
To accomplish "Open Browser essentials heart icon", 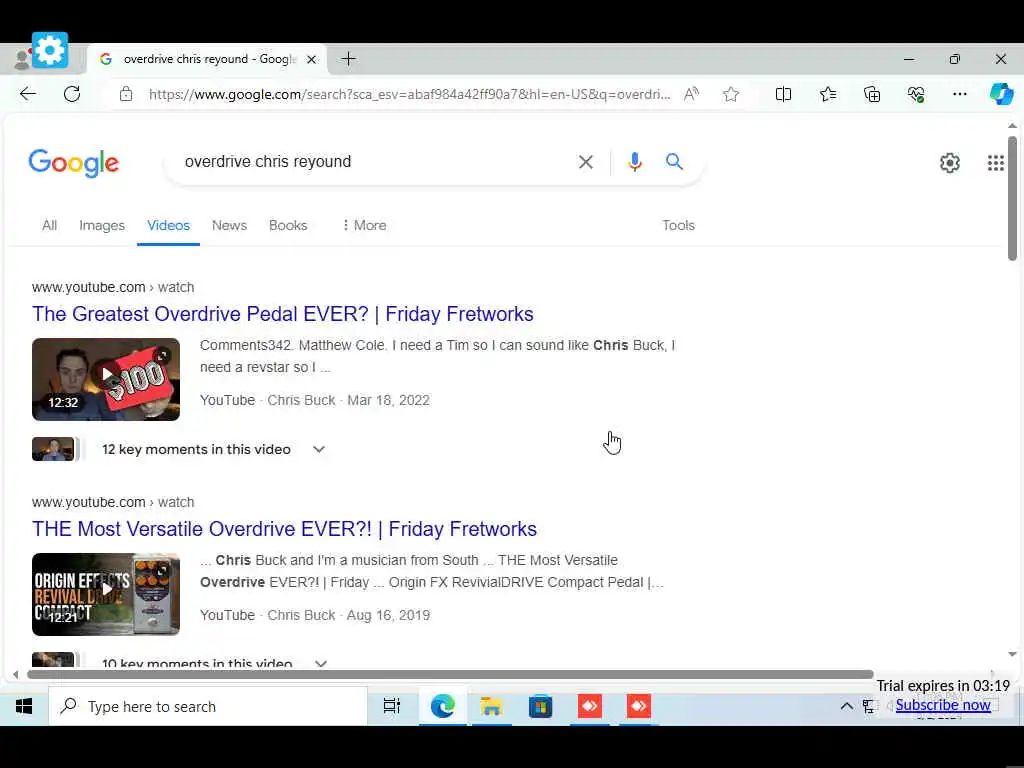I will point(916,94).
